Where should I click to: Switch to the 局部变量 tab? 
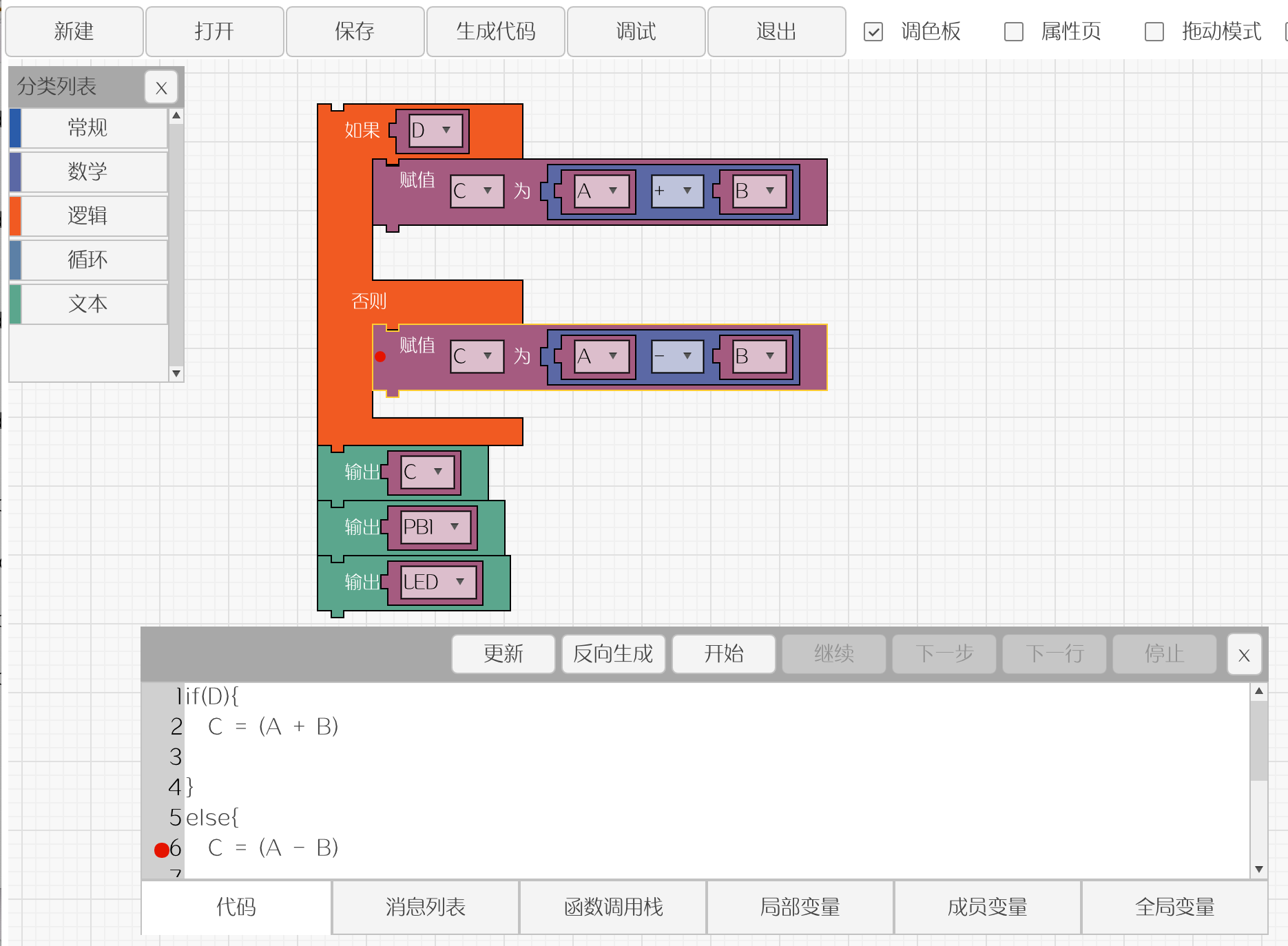point(800,907)
